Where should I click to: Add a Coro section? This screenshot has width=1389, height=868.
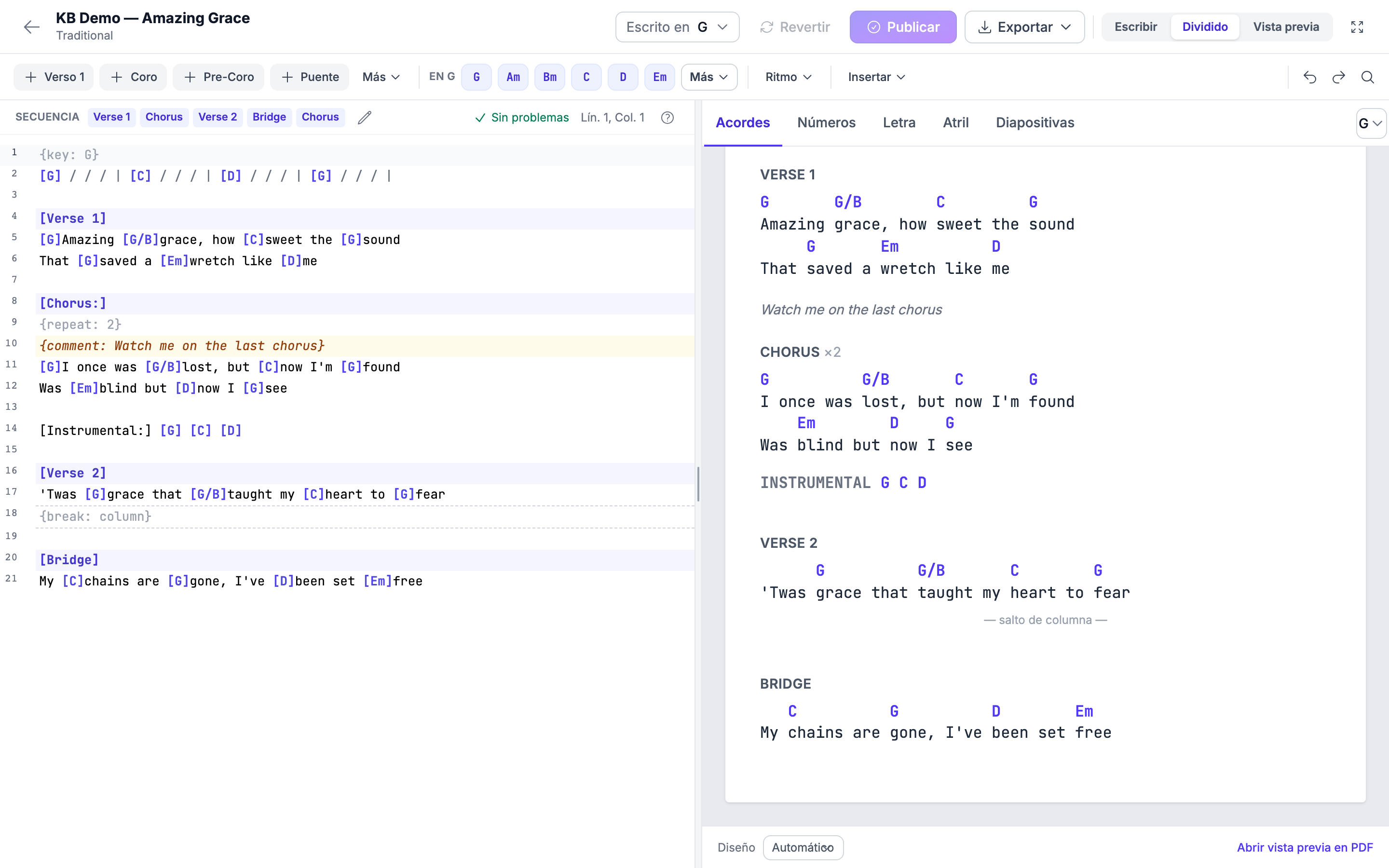133,77
